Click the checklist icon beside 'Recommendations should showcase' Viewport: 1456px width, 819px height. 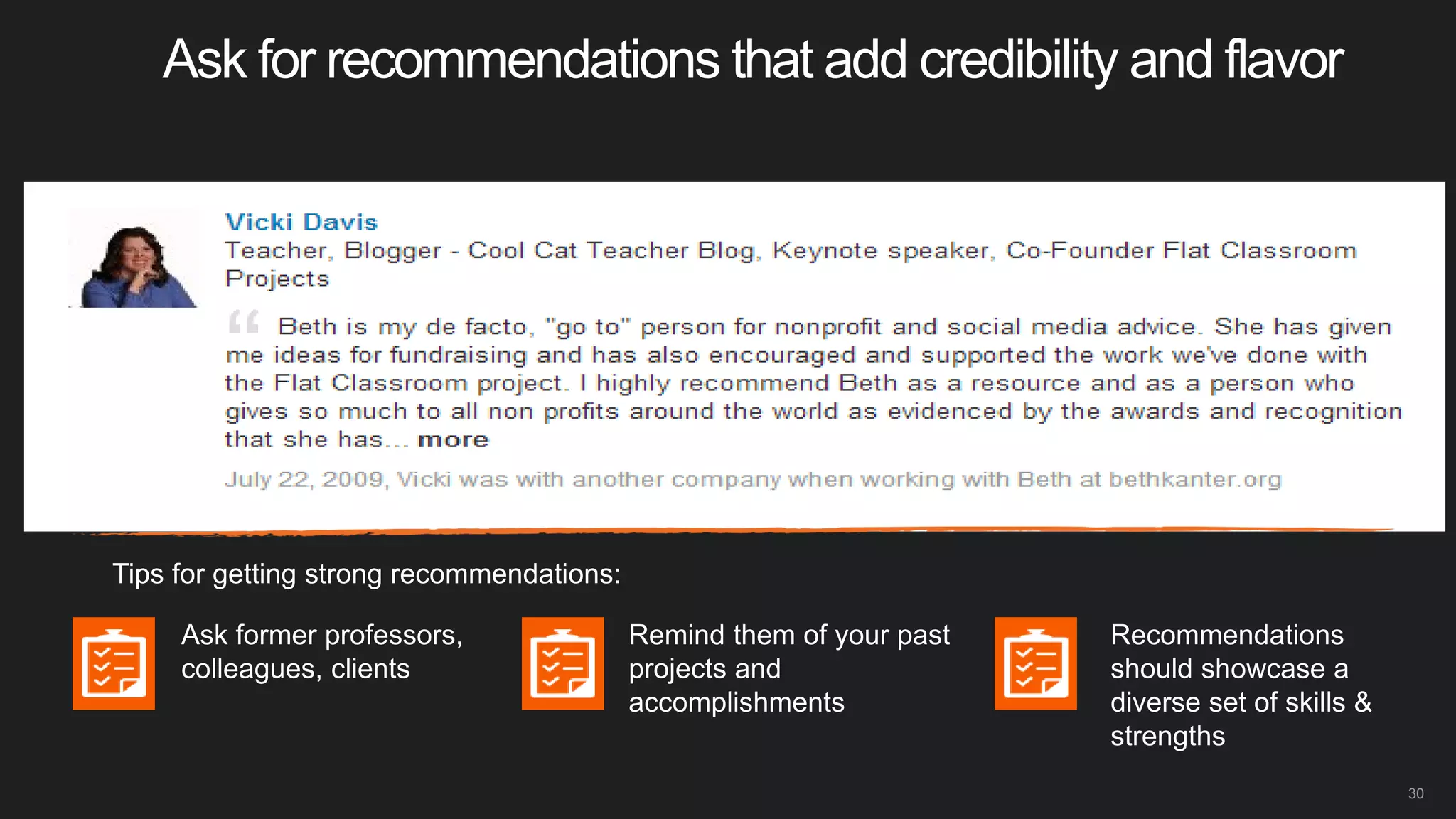coord(1036,663)
